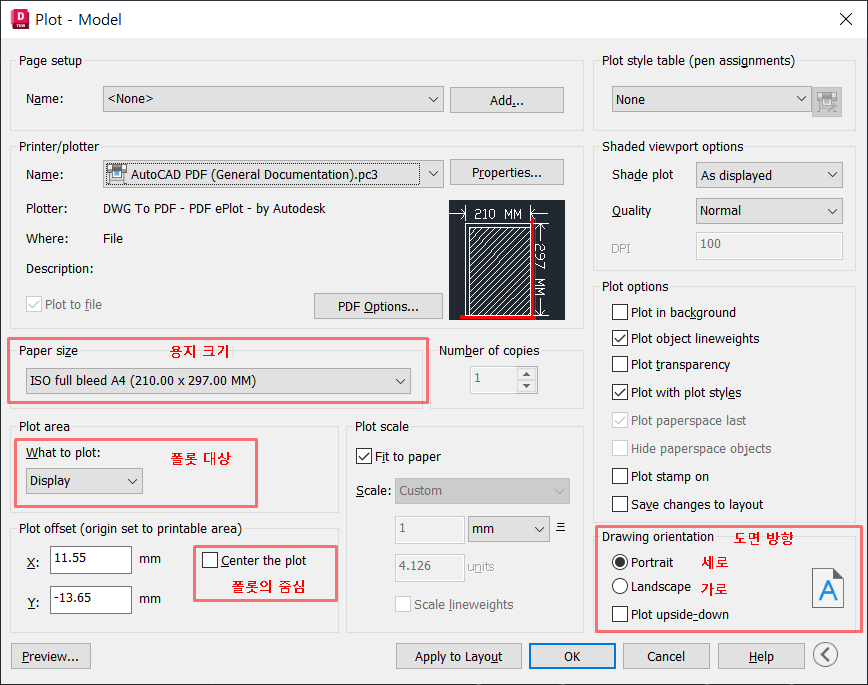Collapse dialog with the round arrow icon
Image resolution: width=868 pixels, height=685 pixels.
click(x=825, y=655)
